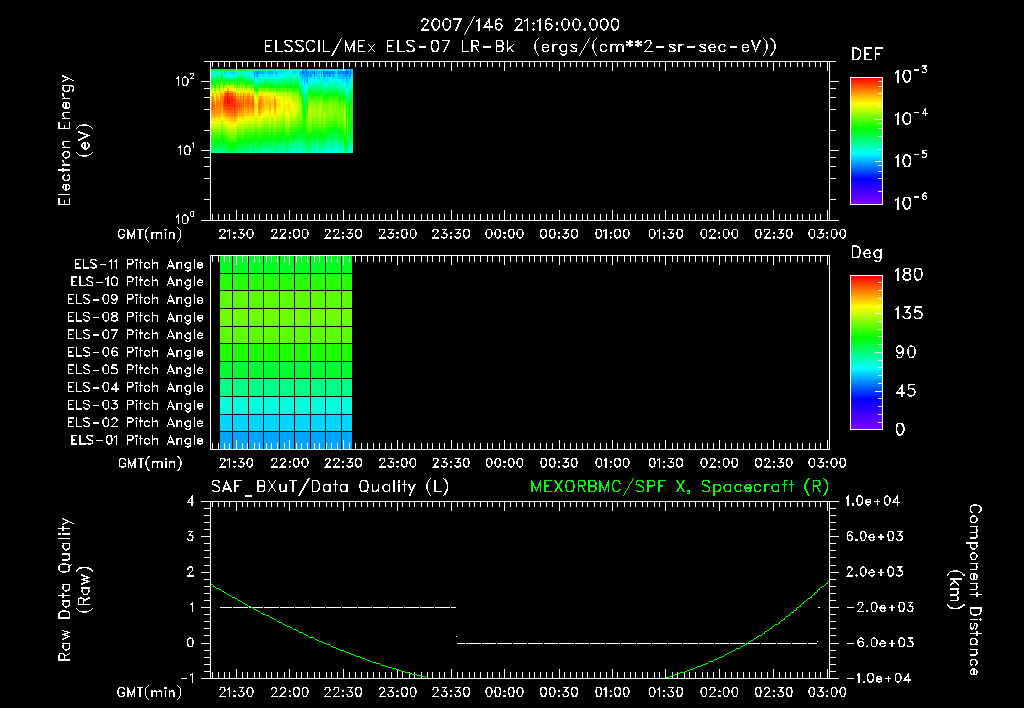Click the 10^-3 value on DEF scale
The image size is (1024, 708).
click(911, 76)
